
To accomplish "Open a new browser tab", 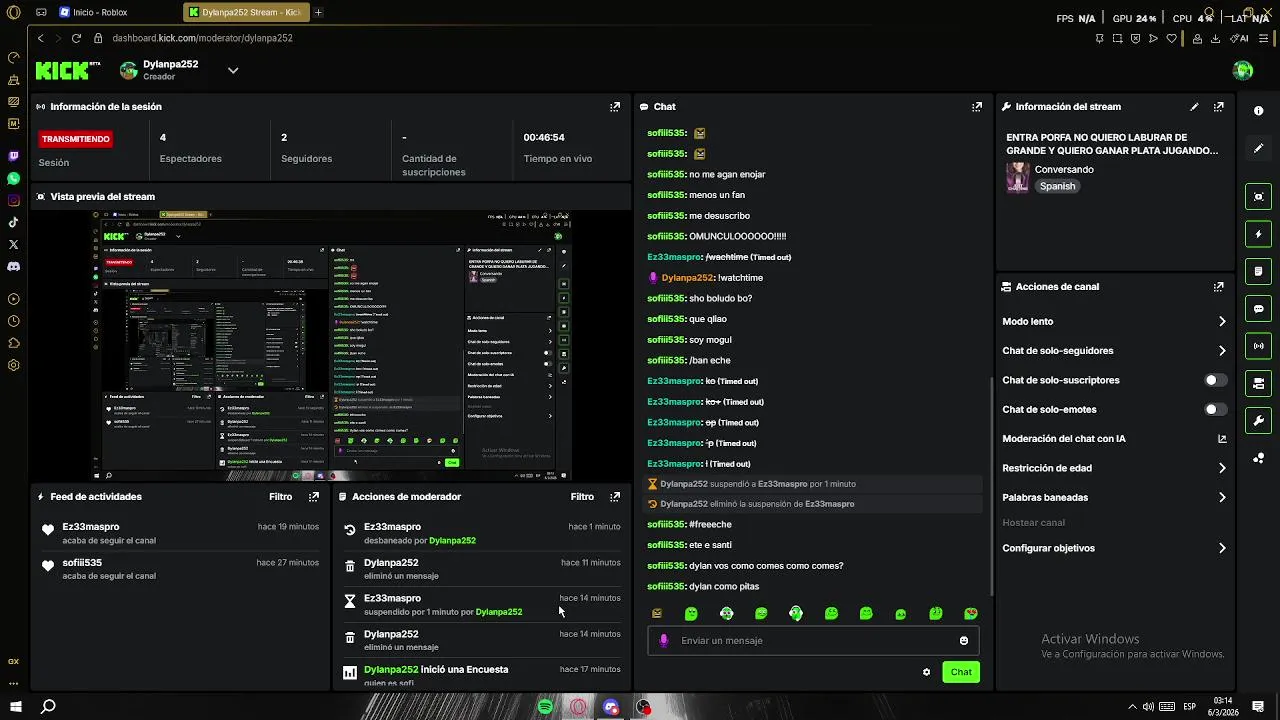I will tap(318, 12).
